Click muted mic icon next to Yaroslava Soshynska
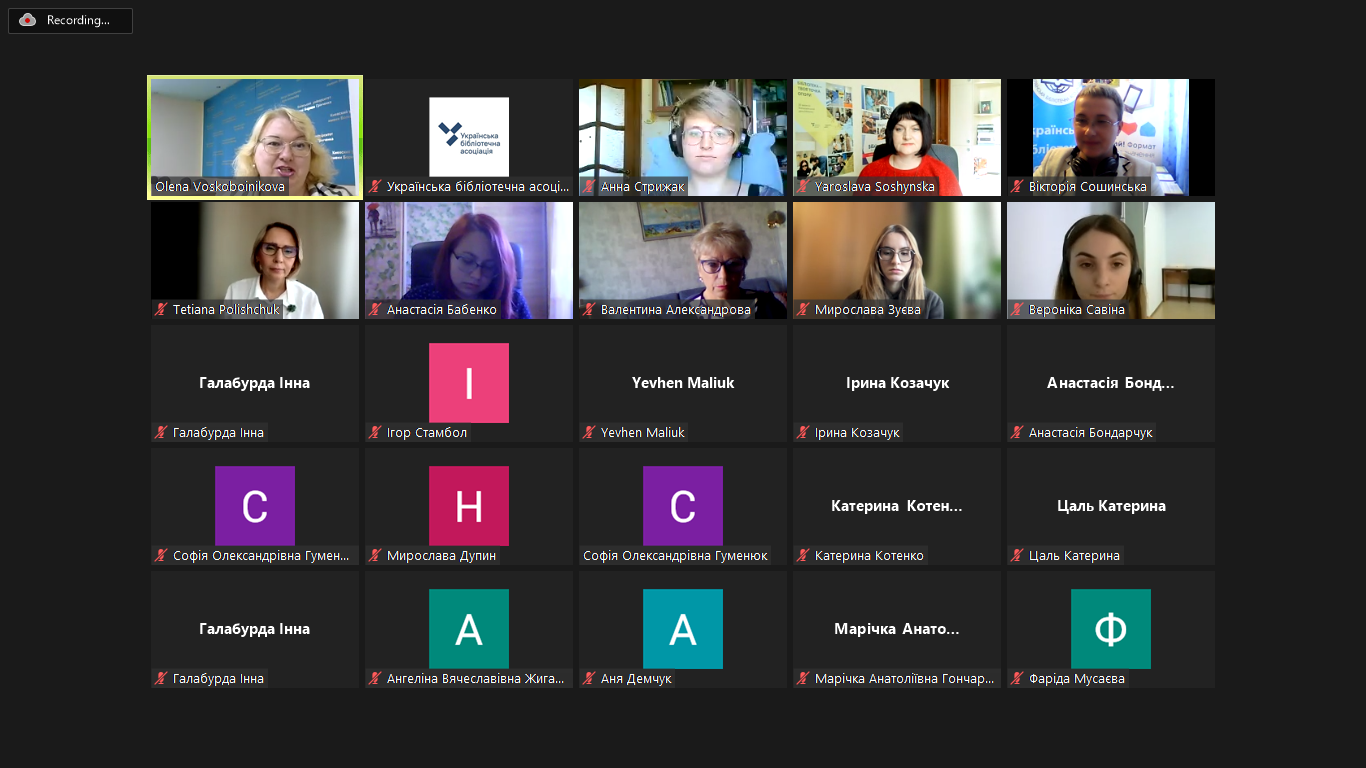Screen dimensions: 1366x768 click(x=803, y=187)
